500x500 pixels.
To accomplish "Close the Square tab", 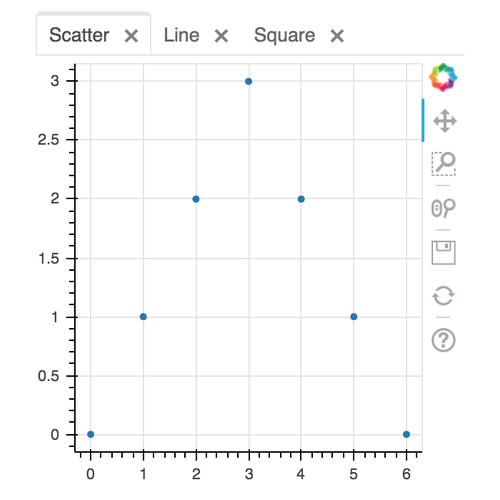I will pos(337,36).
